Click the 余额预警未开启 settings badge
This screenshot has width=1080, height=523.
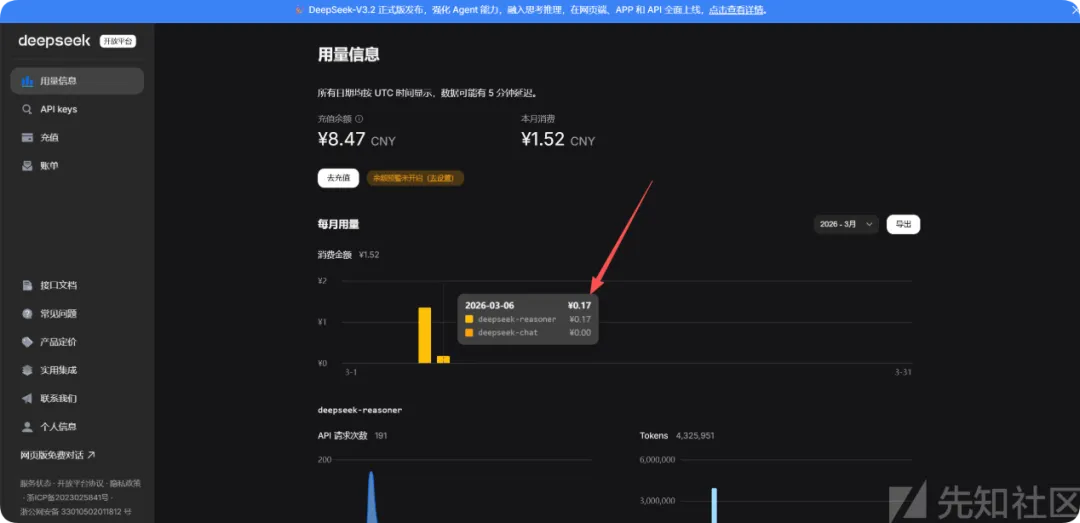[x=415, y=178]
